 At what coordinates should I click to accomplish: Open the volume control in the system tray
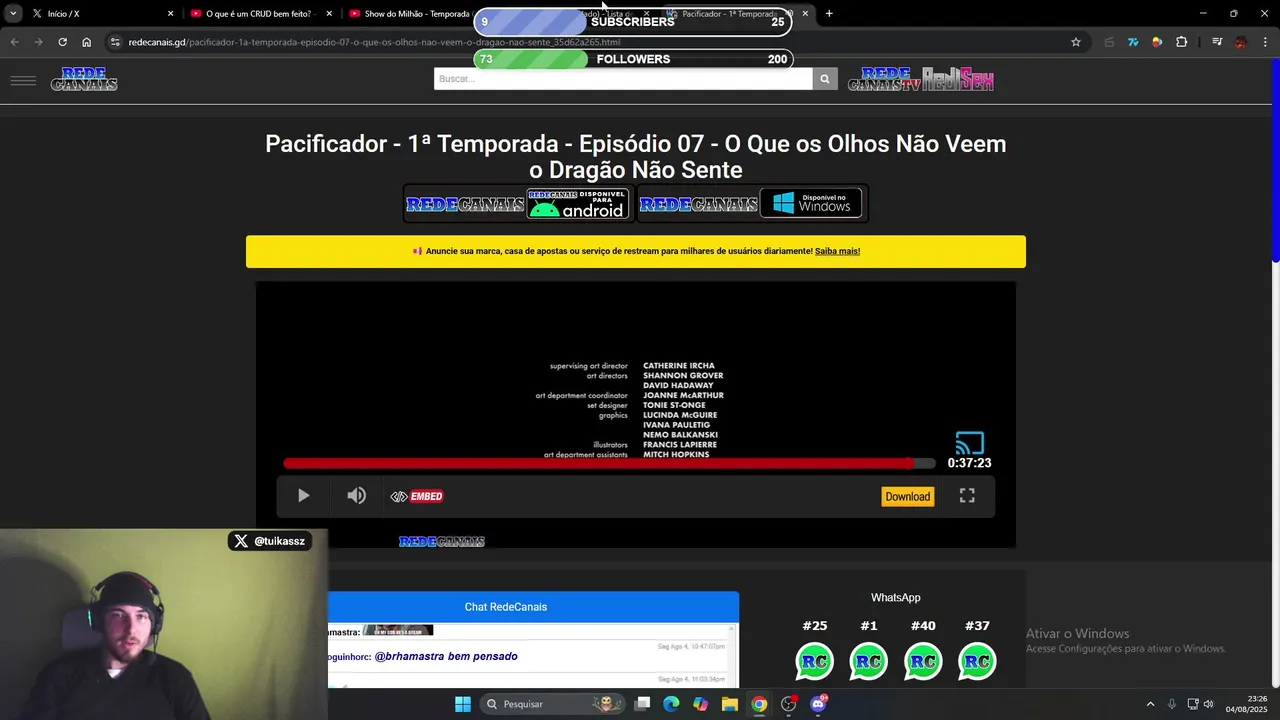[1208, 704]
